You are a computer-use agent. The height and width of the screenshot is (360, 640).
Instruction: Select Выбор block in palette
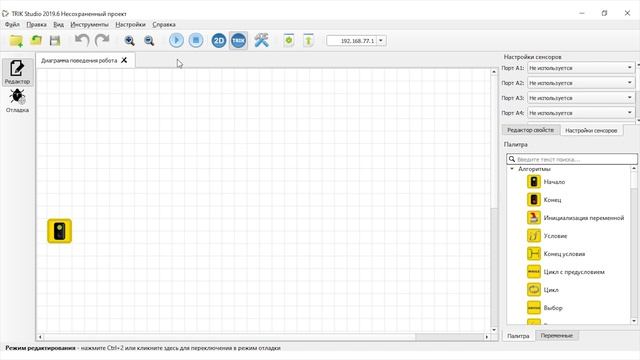545,308
